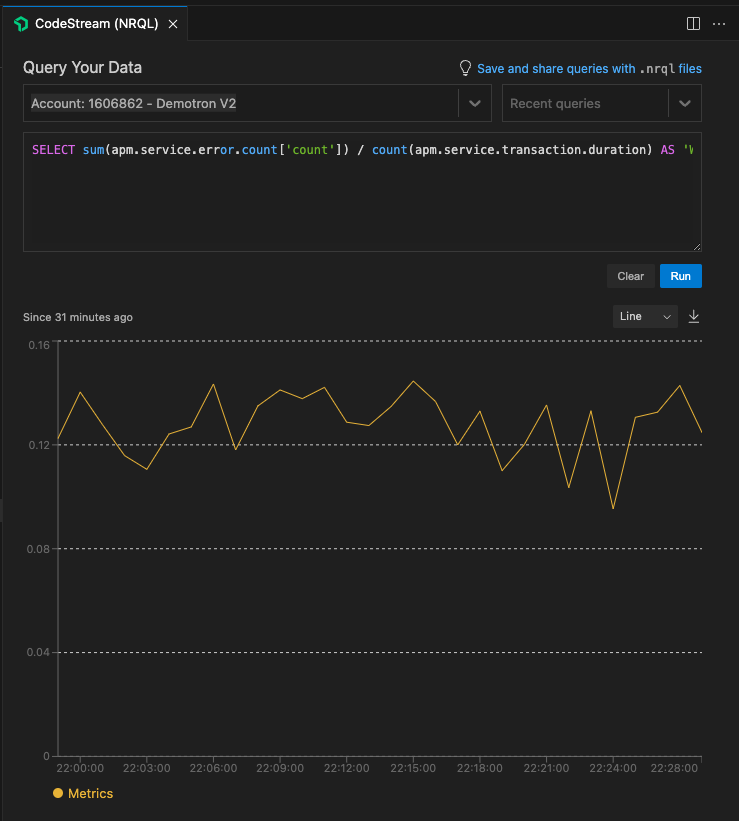Expand the Account dropdown chevron
This screenshot has height=821, width=739.
pos(475,103)
